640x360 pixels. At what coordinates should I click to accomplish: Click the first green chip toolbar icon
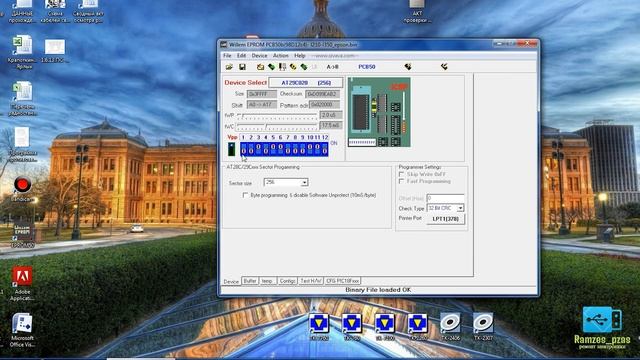coord(271,67)
